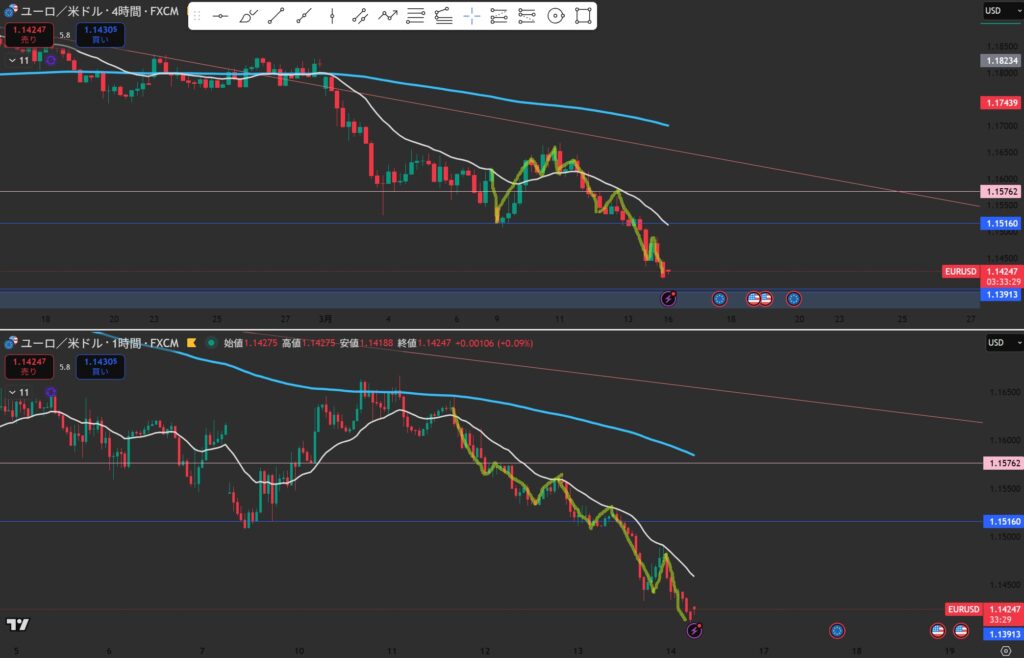Choose the vertical line drawing tool
1024x658 pixels.
coord(332,16)
